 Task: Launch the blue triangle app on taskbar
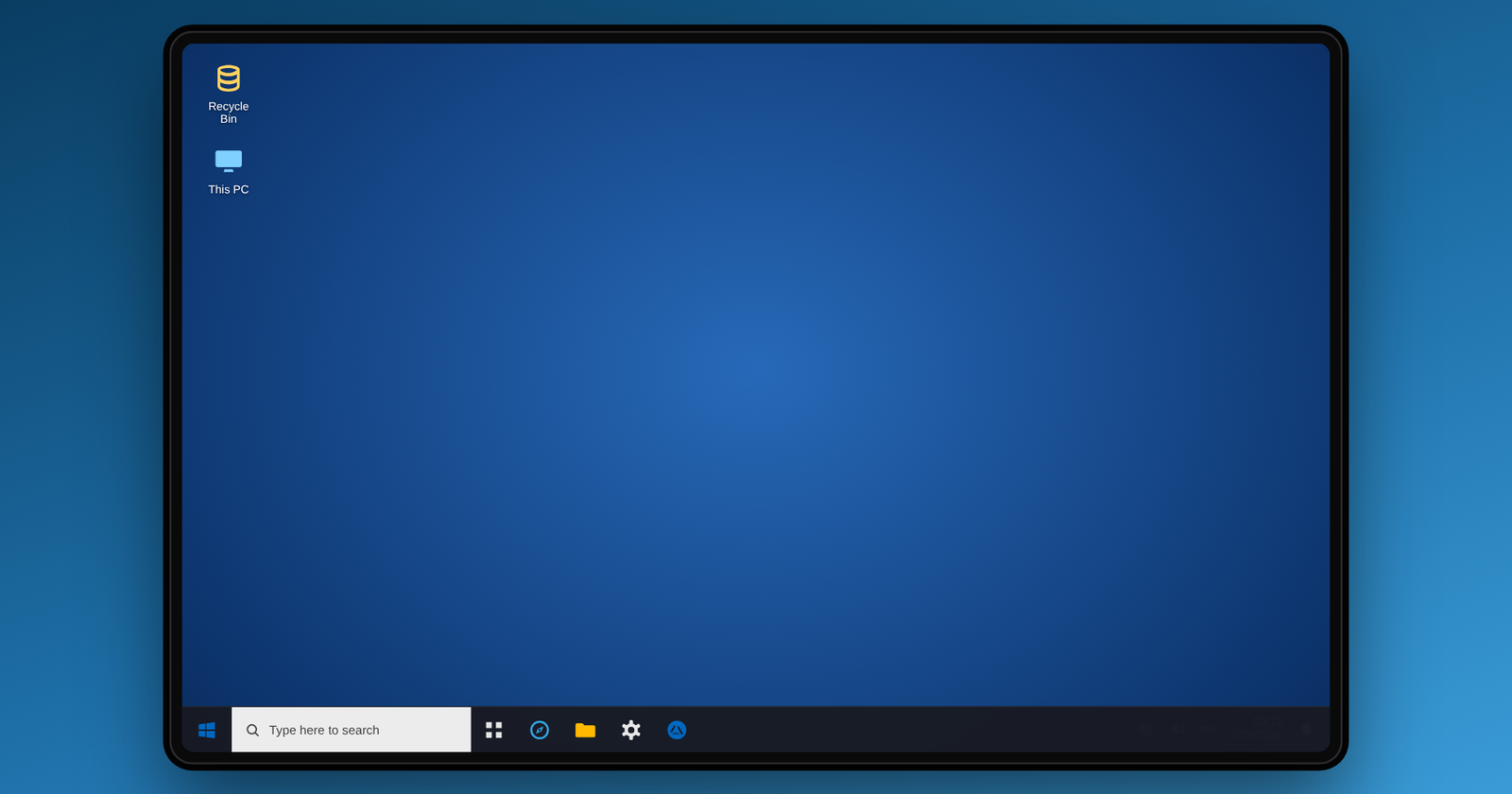click(677, 730)
